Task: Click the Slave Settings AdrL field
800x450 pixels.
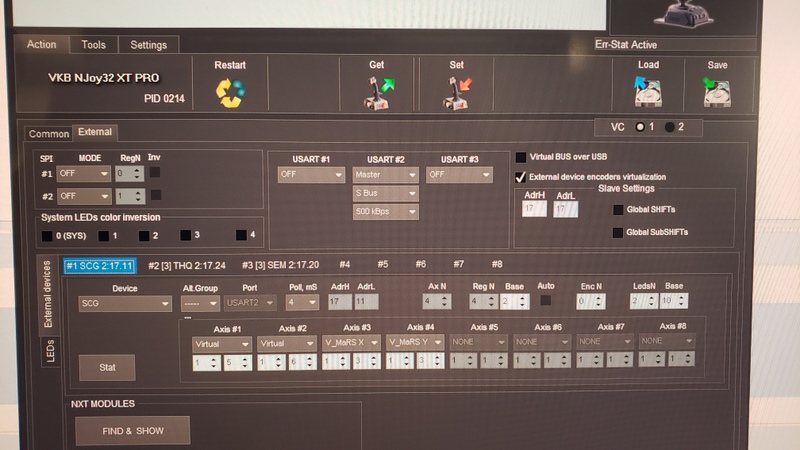Action: pos(565,209)
